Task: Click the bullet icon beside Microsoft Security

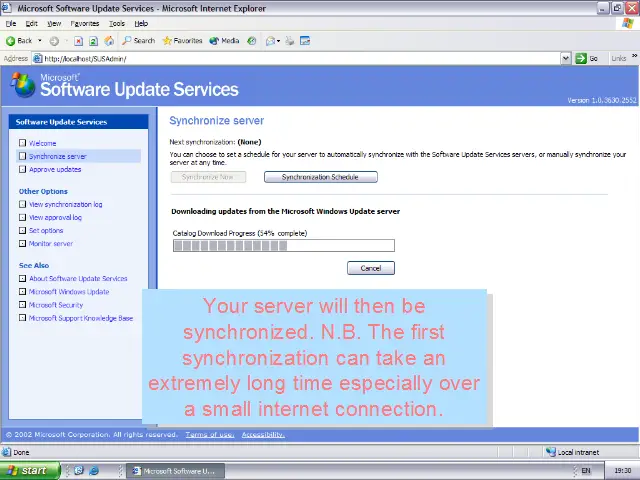Action: pyautogui.click(x=22, y=304)
